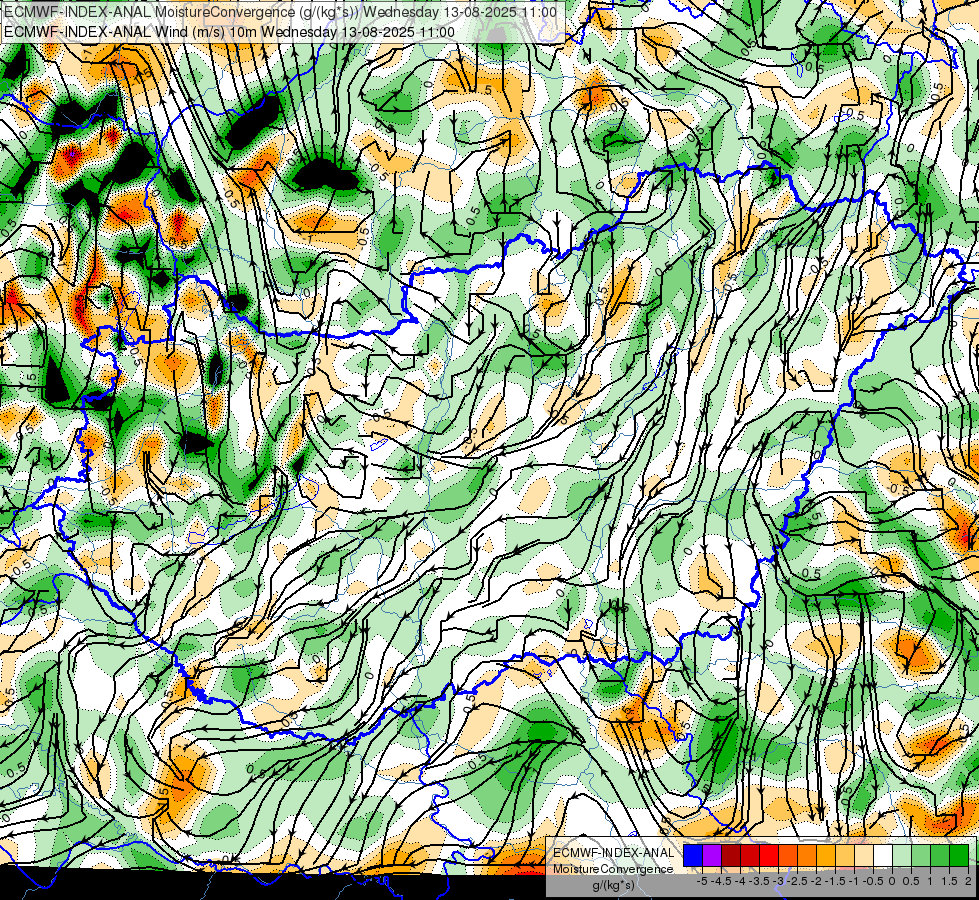Click the palest green legend swatch
Image resolution: width=979 pixels, height=900 pixels.
click(x=902, y=855)
